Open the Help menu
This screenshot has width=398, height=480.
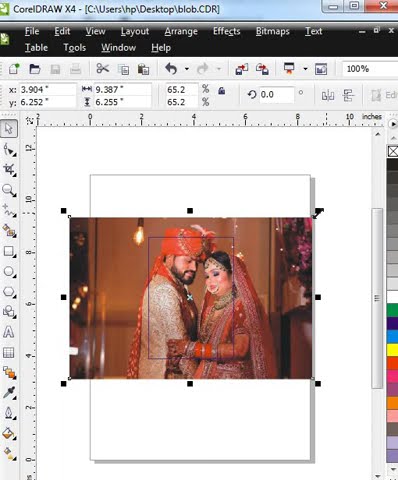tap(161, 48)
